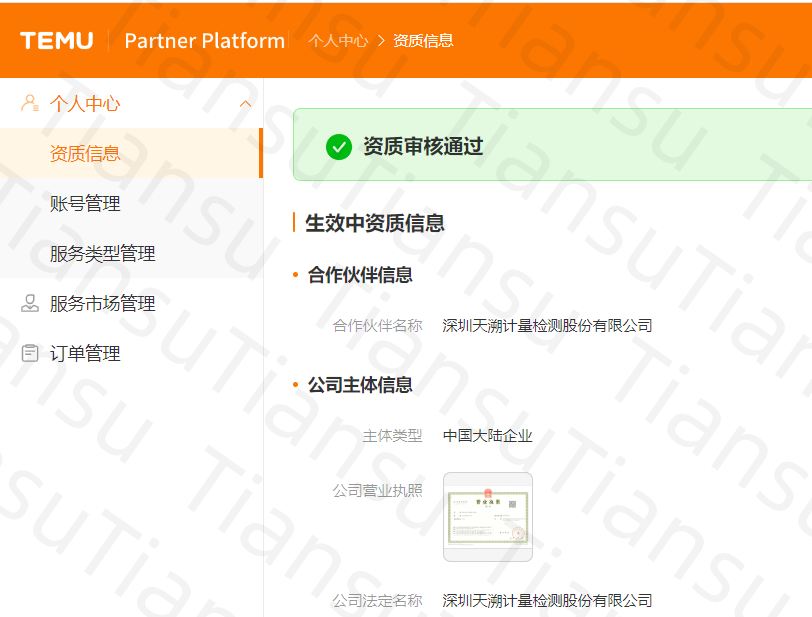
Task: Click the 订单管理 clipboard icon
Action: (x=30, y=353)
